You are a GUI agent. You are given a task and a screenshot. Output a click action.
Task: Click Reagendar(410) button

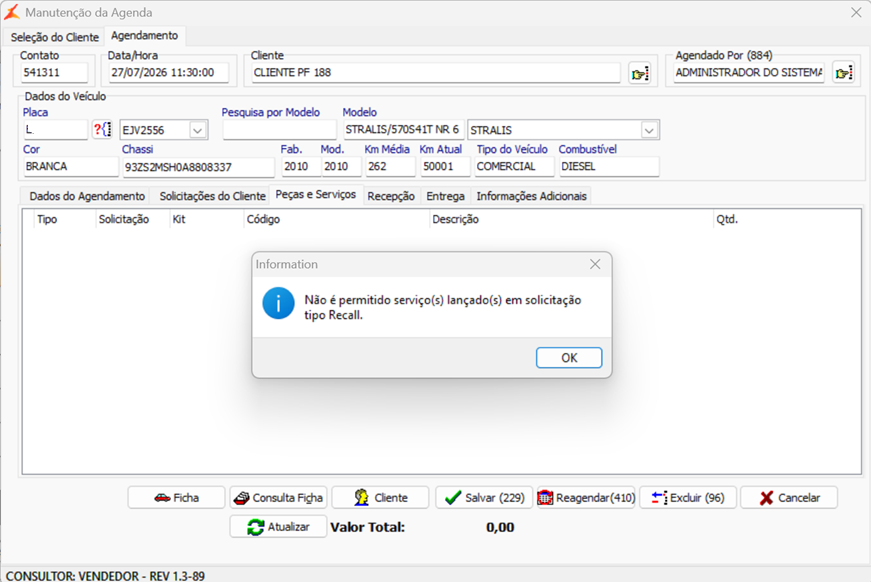click(586, 498)
